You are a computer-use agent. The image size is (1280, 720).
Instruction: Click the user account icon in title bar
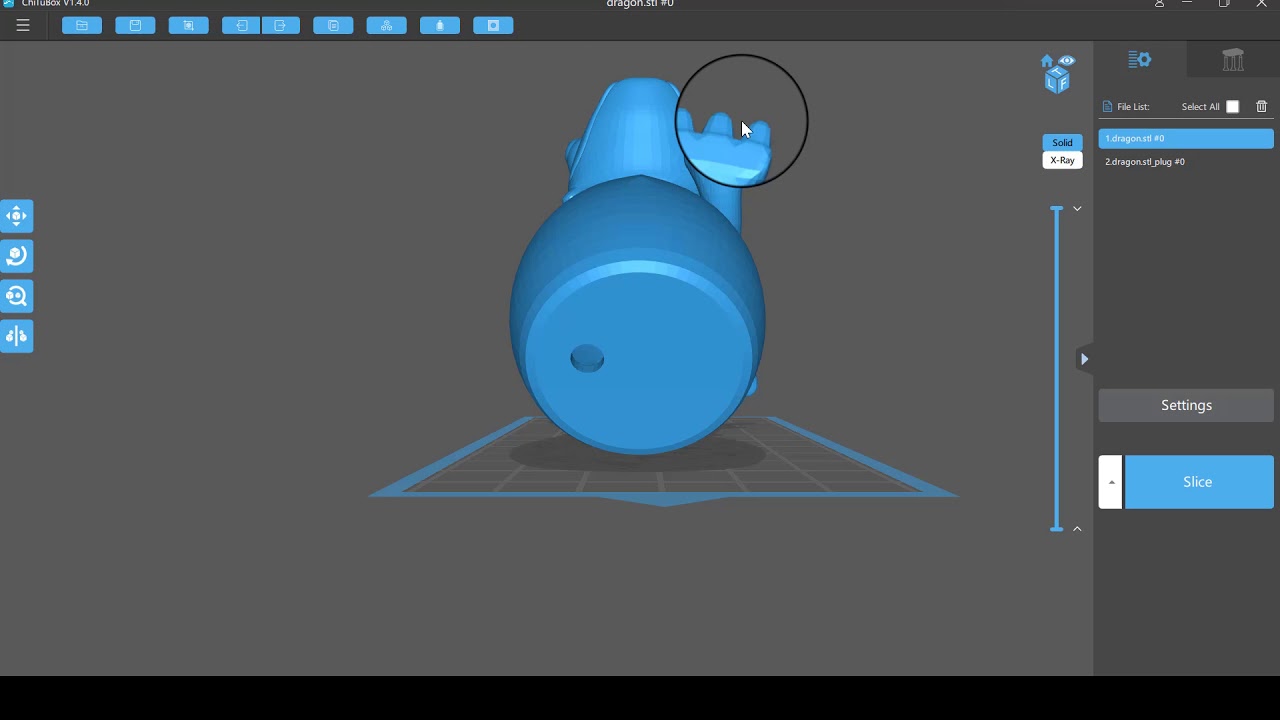tap(1159, 4)
